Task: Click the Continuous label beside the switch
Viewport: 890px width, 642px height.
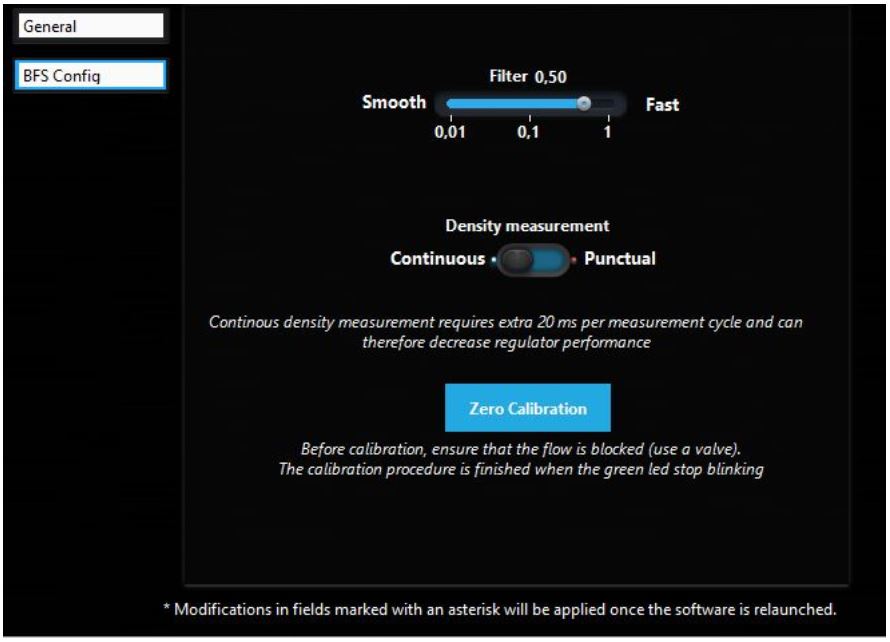Action: point(437,259)
